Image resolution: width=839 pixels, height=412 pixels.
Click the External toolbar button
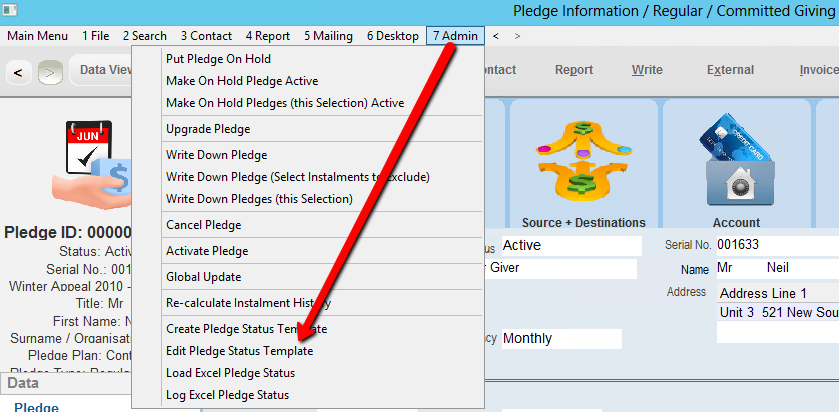point(730,70)
